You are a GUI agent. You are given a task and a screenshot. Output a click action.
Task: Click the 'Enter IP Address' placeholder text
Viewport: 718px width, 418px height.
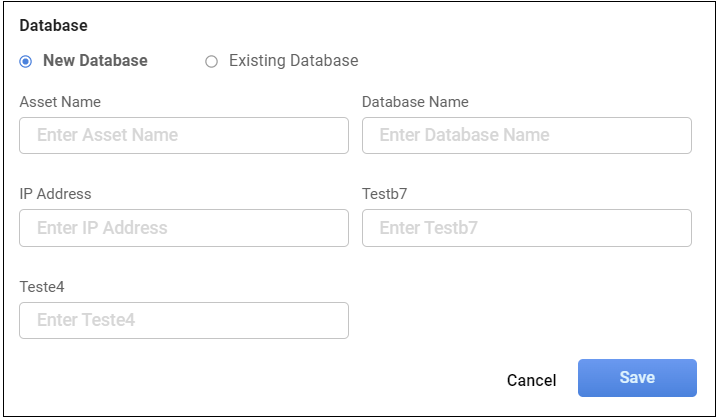click(x=102, y=228)
